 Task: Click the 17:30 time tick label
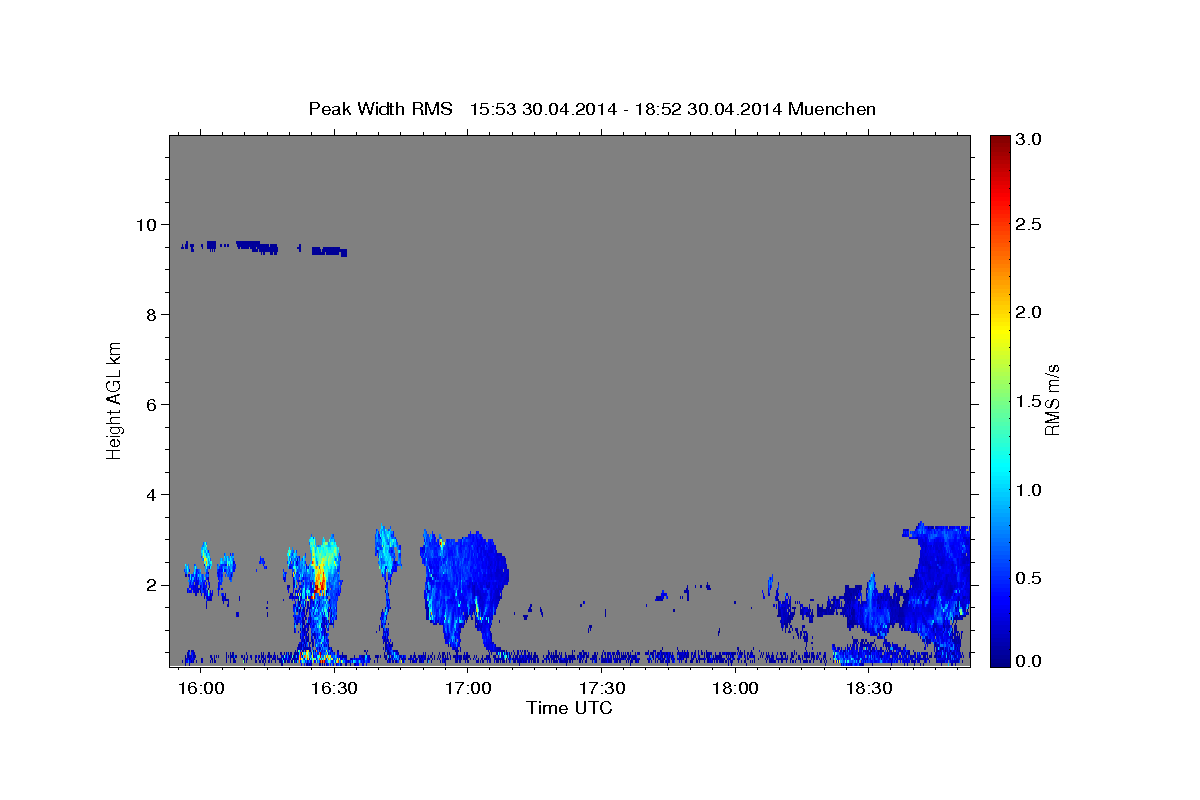coord(602,689)
